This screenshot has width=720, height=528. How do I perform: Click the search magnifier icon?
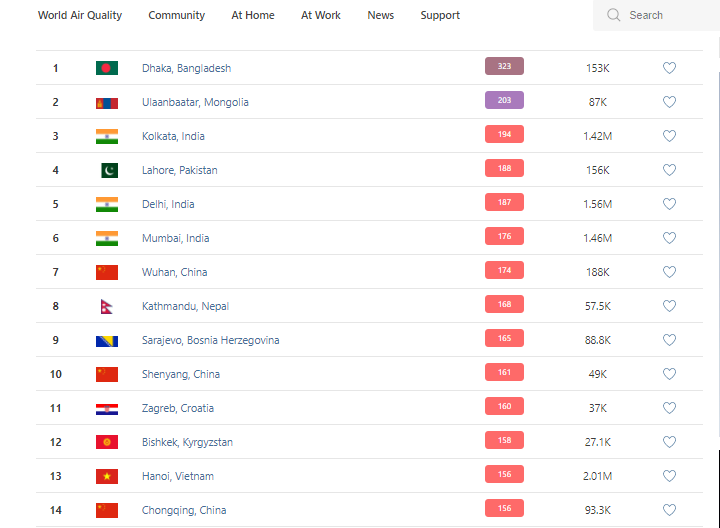click(614, 15)
